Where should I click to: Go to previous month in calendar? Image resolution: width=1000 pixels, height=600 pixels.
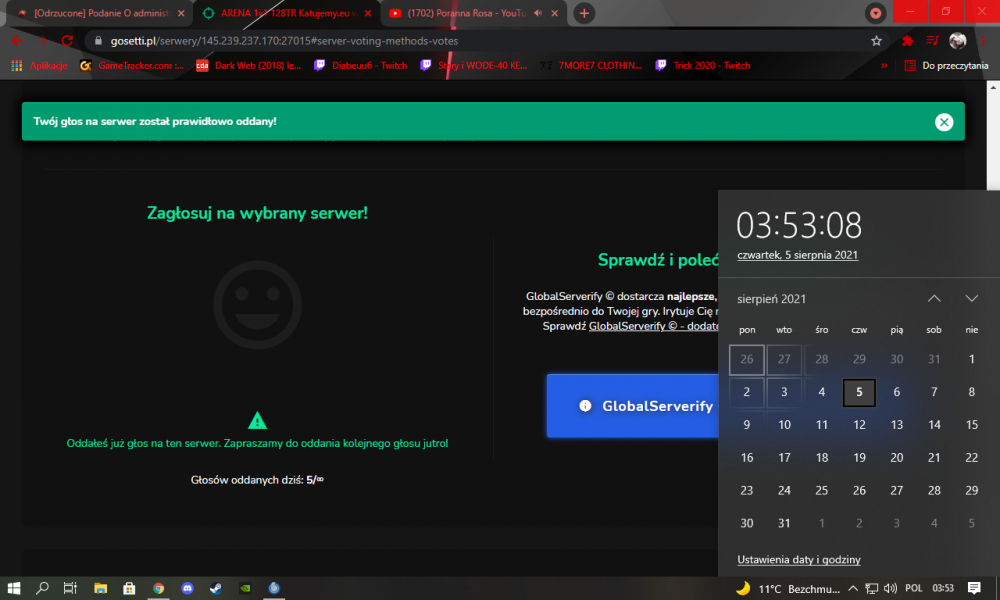(x=934, y=298)
